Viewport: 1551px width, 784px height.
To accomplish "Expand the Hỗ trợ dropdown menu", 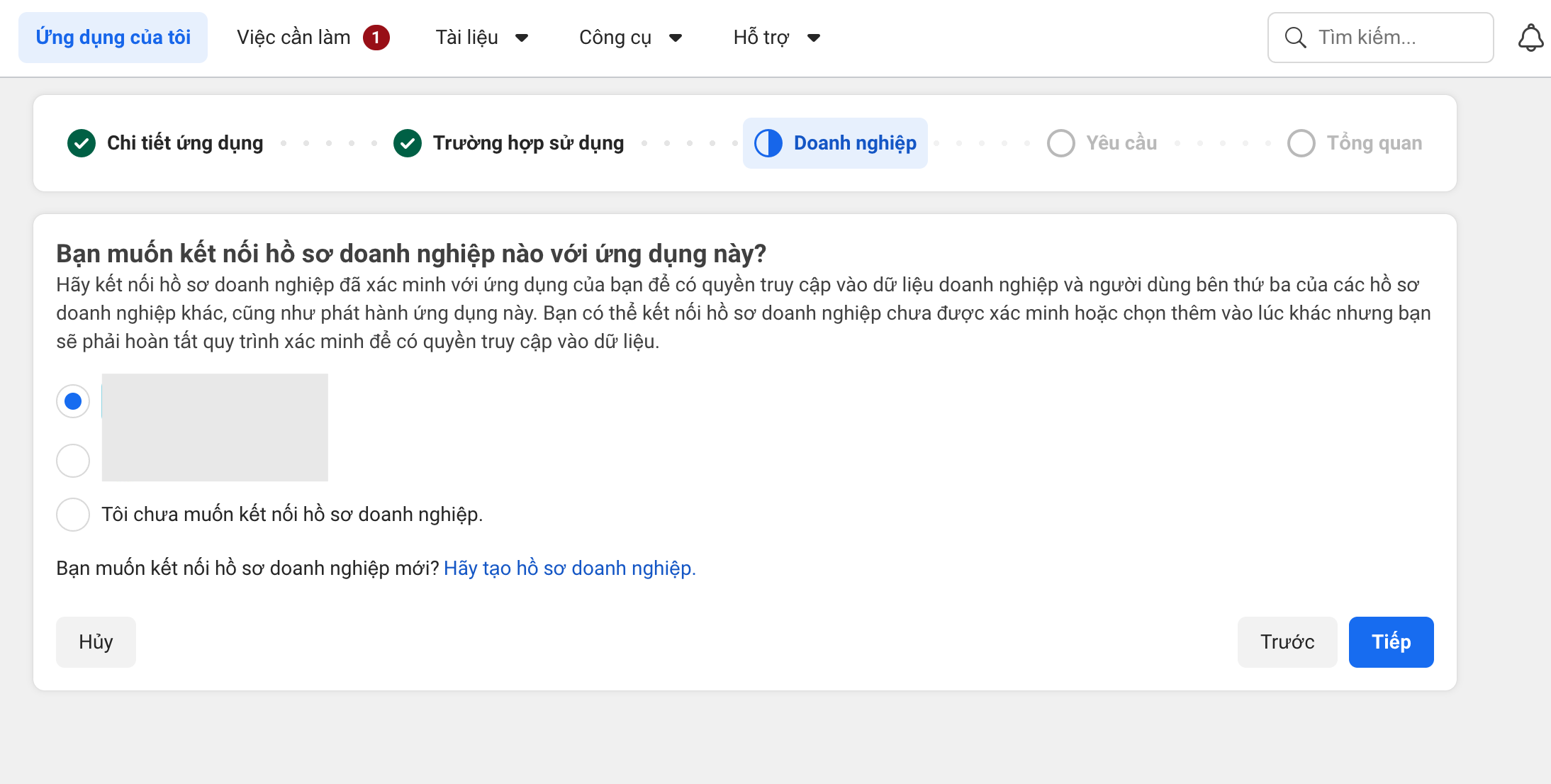I will point(777,38).
